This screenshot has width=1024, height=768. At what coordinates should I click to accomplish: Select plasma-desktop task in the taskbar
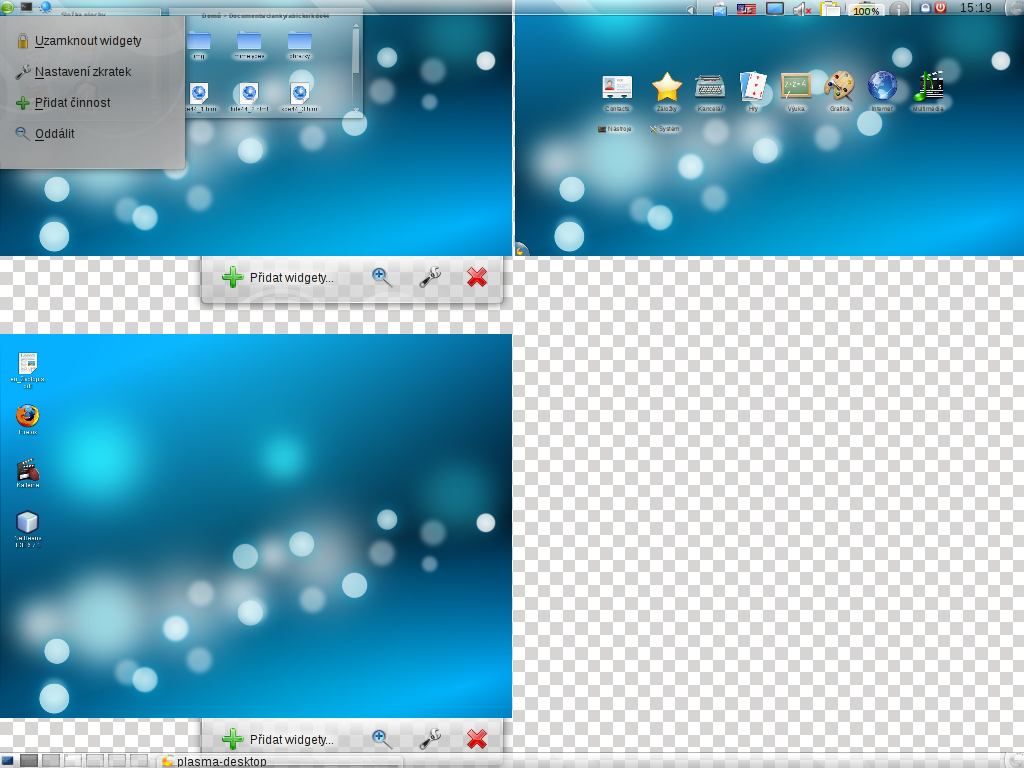click(x=215, y=761)
